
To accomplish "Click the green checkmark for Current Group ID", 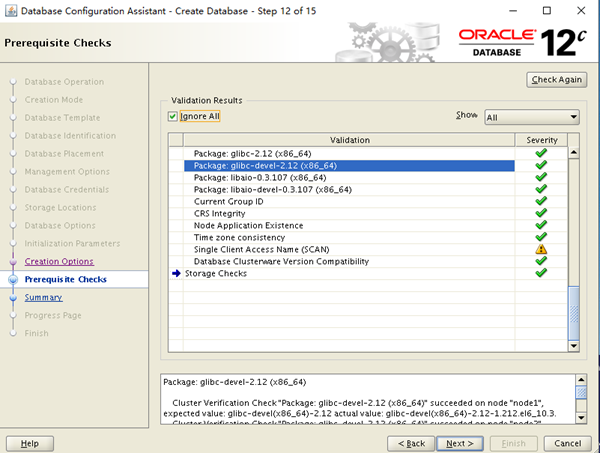I will [541, 201].
